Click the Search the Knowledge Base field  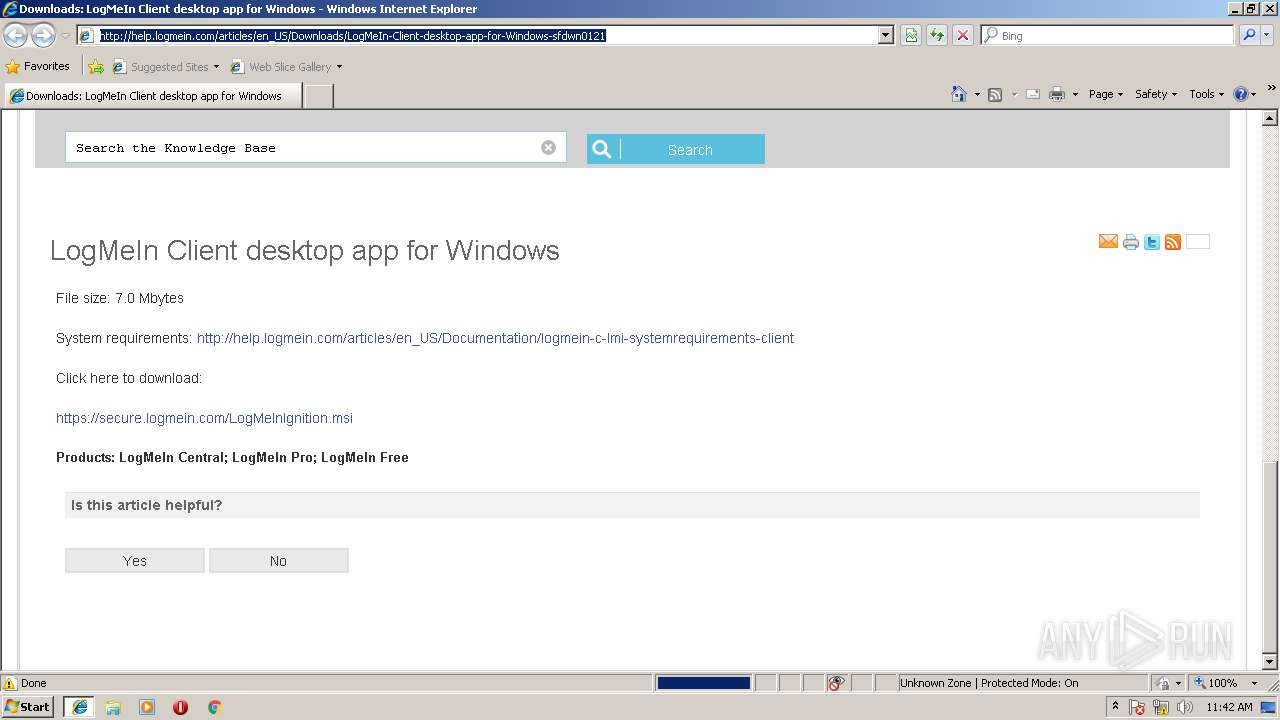315,147
